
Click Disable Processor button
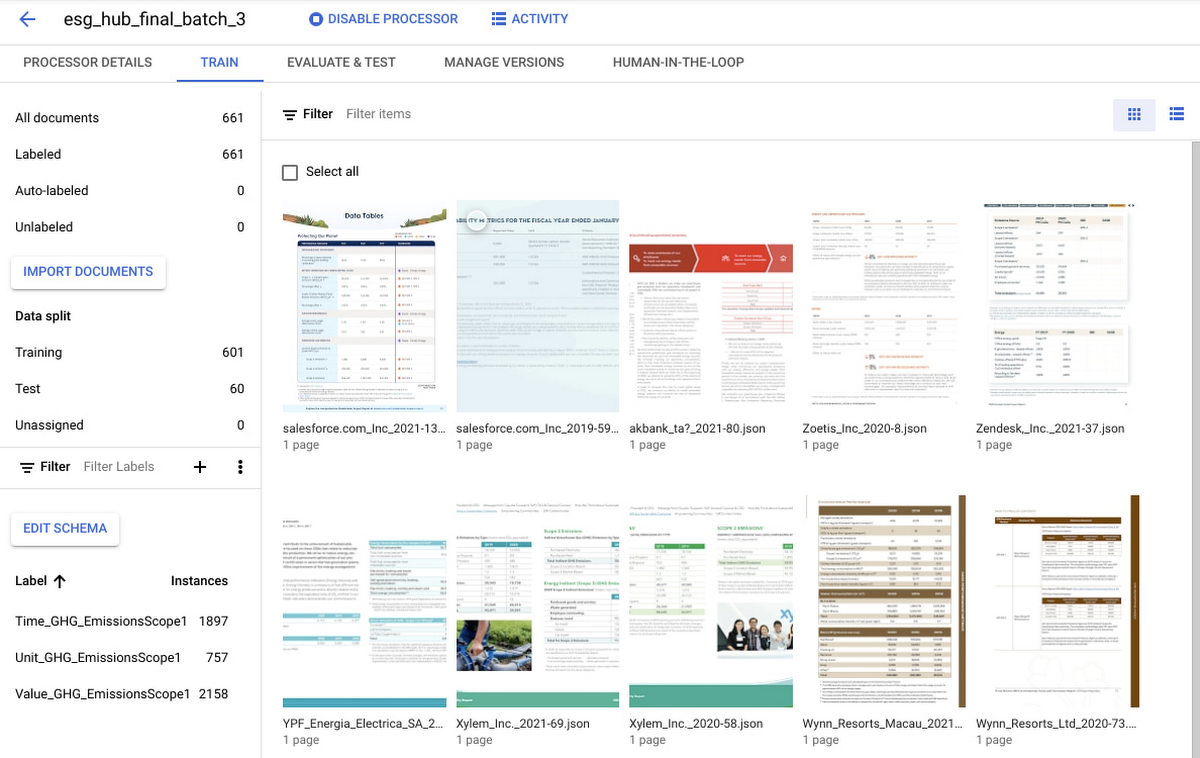(383, 19)
